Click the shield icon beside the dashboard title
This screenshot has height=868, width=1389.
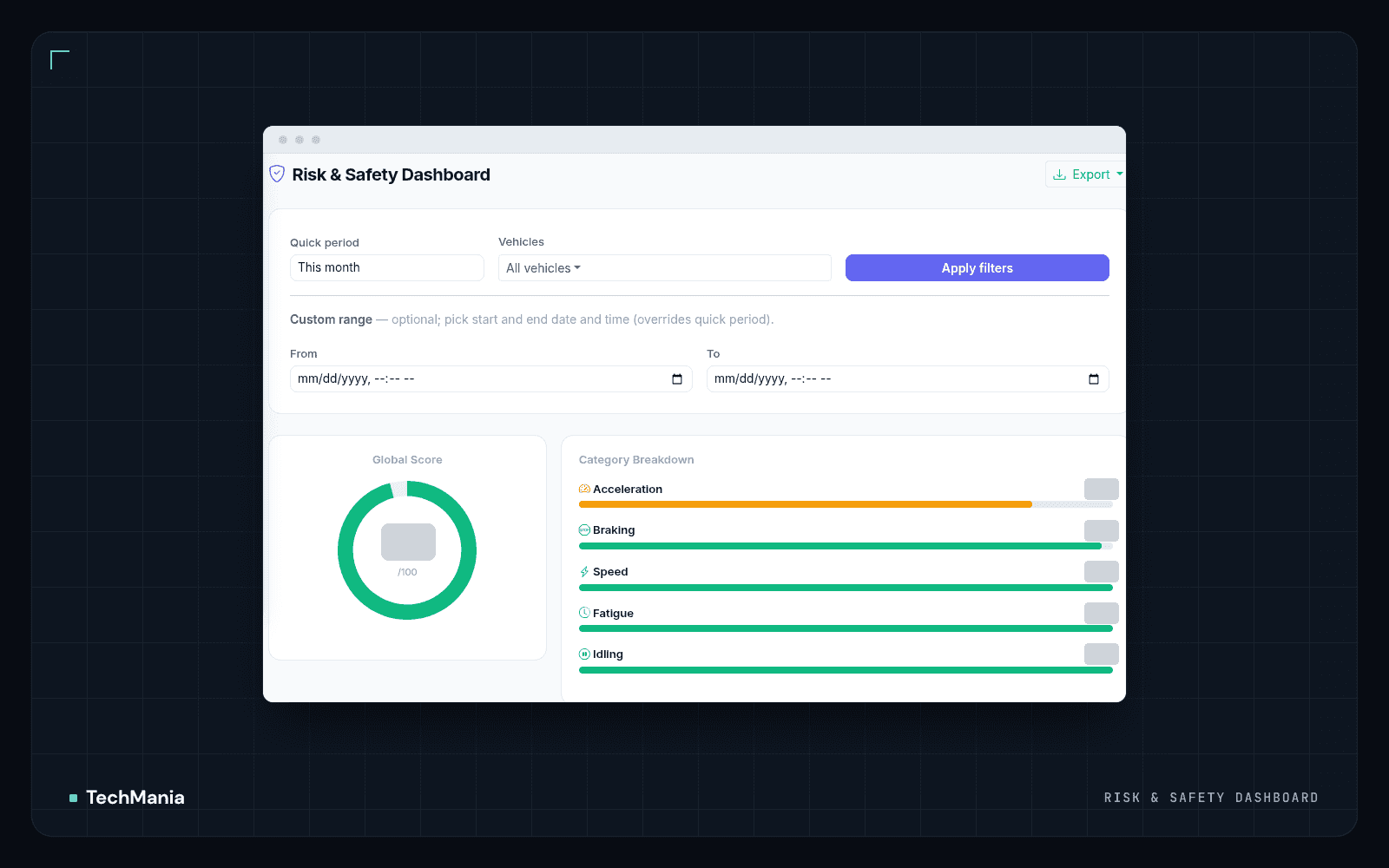click(x=277, y=174)
